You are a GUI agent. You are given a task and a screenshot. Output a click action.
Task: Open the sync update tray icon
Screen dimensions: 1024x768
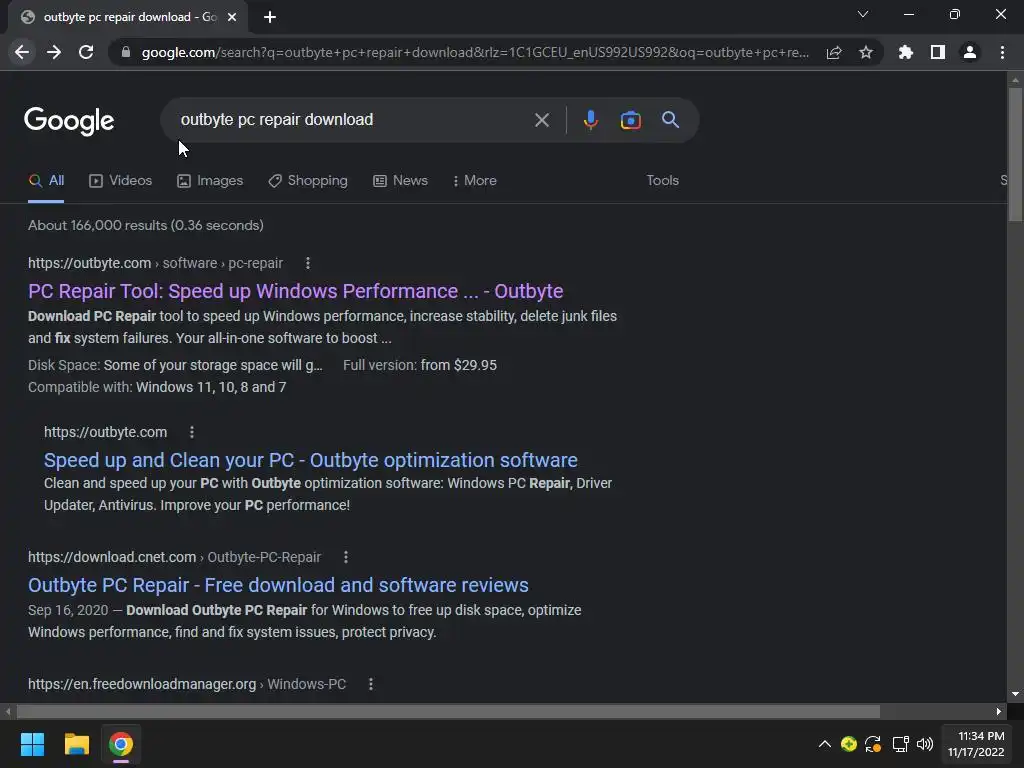873,744
